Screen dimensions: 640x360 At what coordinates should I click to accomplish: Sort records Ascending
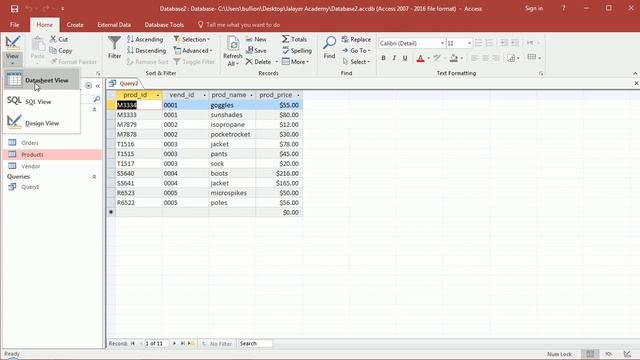(x=145, y=39)
